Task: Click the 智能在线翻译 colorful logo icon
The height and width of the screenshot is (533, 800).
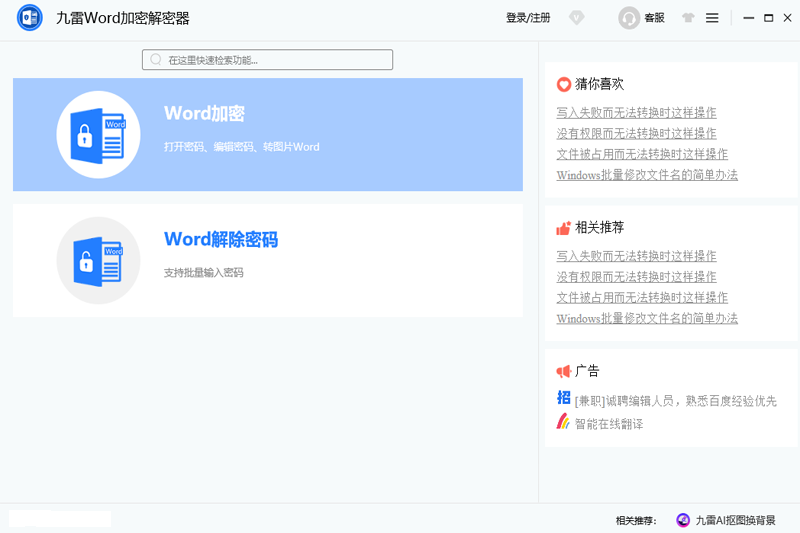Action: pyautogui.click(x=563, y=423)
